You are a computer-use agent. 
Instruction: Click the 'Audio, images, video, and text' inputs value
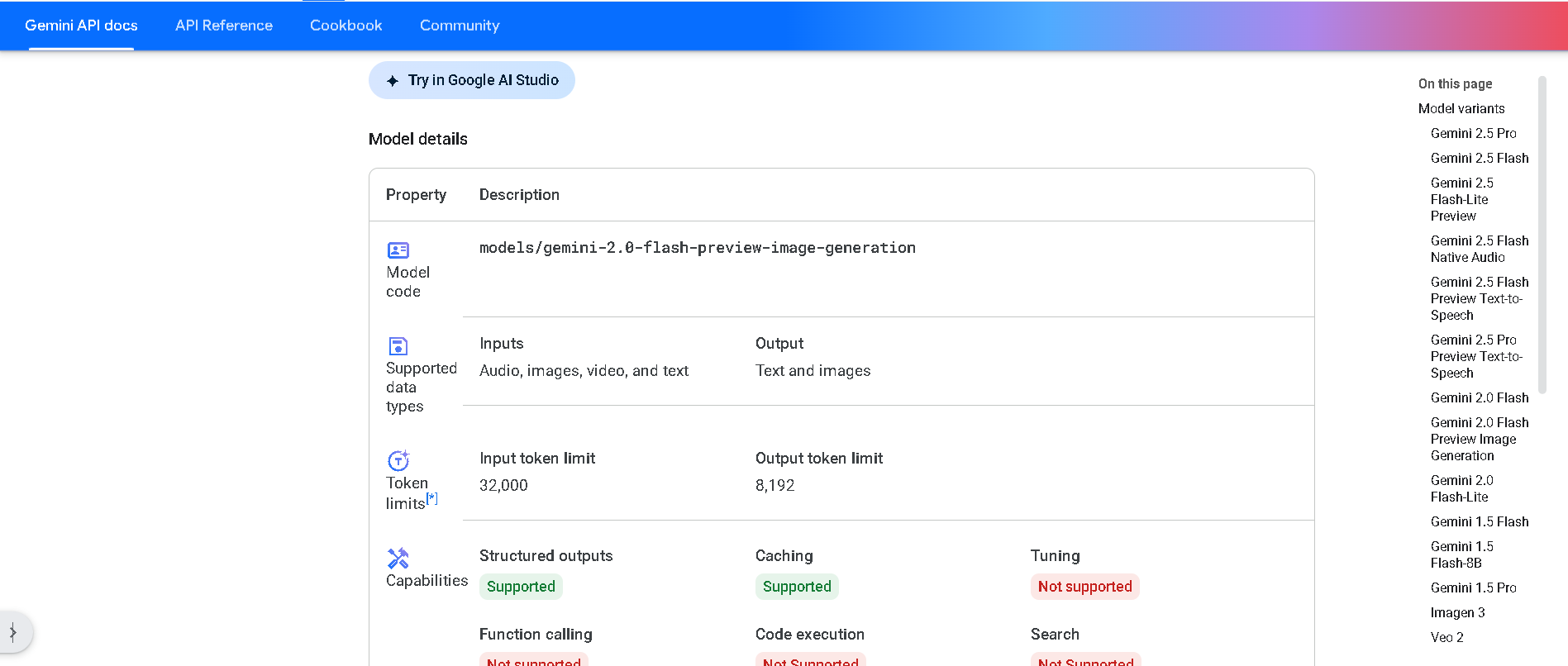pyautogui.click(x=584, y=371)
